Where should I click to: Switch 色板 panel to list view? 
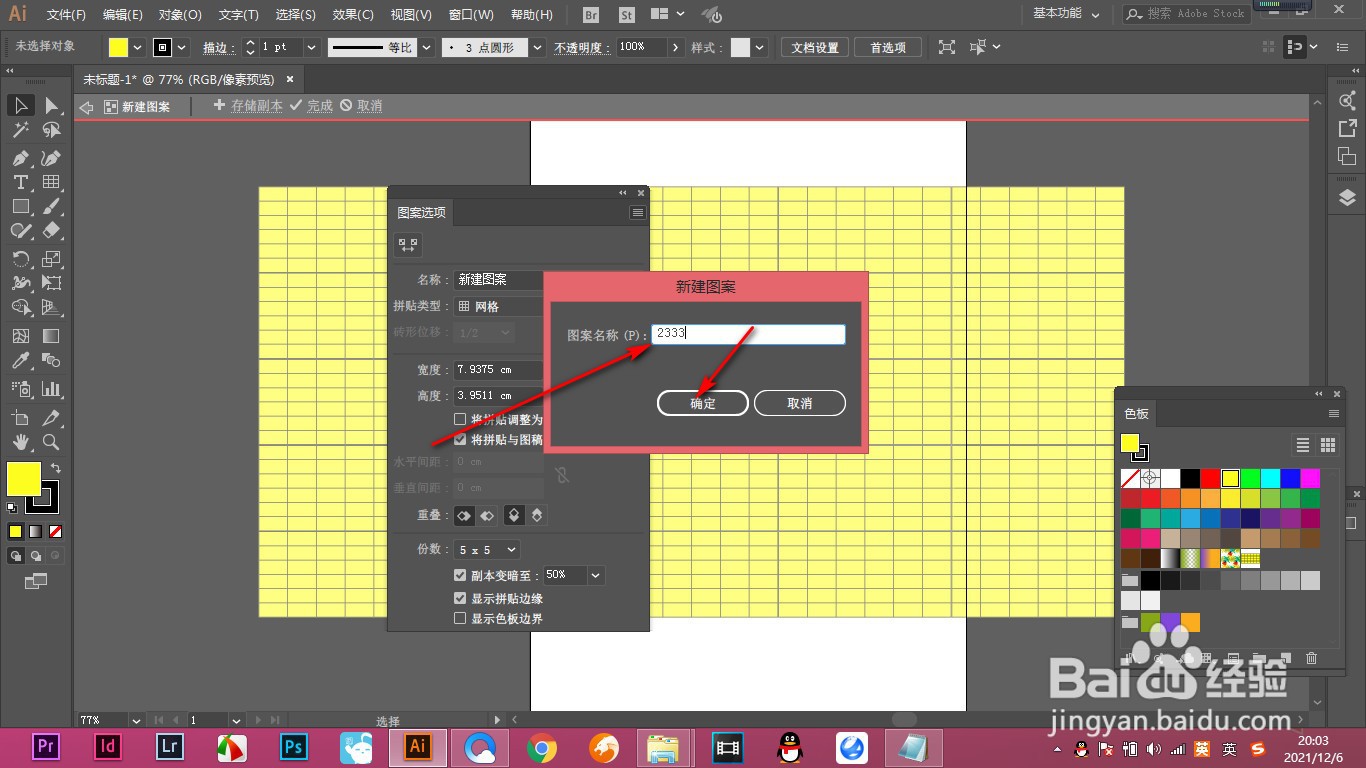pyautogui.click(x=1303, y=445)
